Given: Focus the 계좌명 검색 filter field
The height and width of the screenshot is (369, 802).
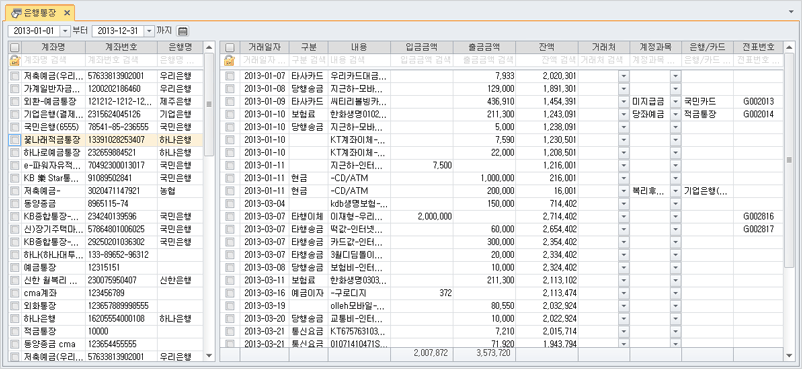Looking at the screenshot, I should [x=52, y=60].
